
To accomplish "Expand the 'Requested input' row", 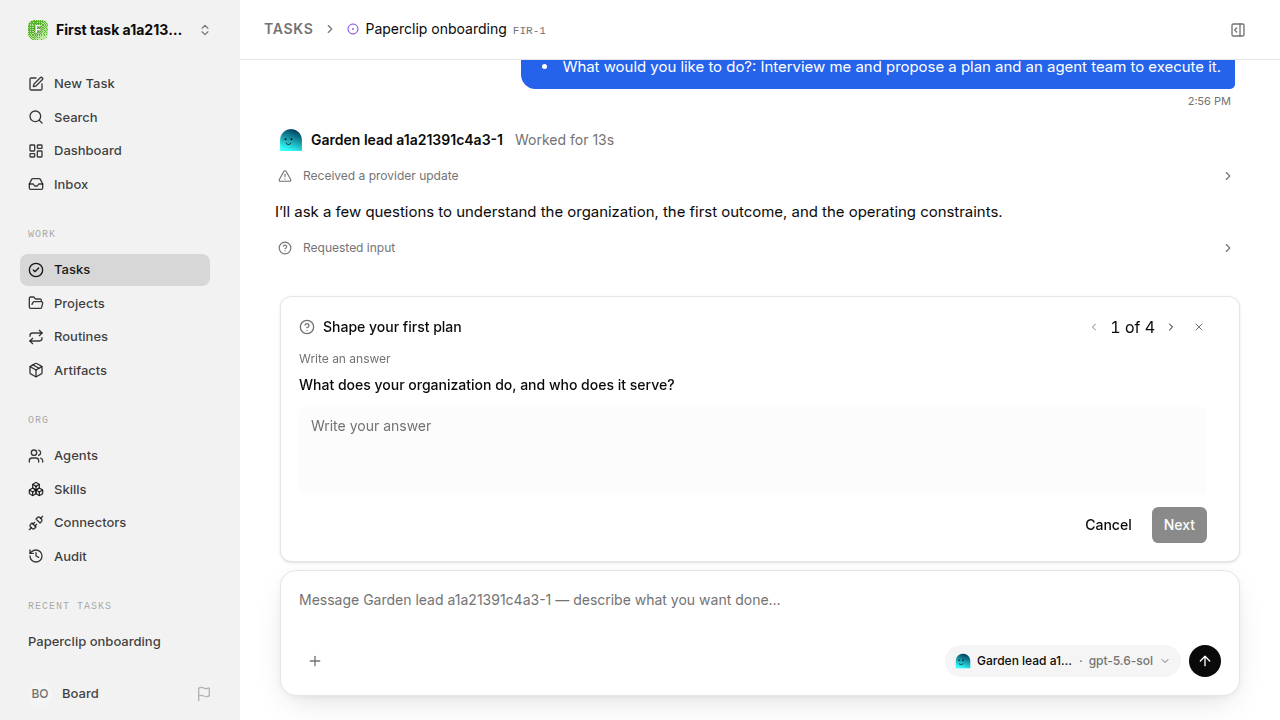I will [756, 248].
